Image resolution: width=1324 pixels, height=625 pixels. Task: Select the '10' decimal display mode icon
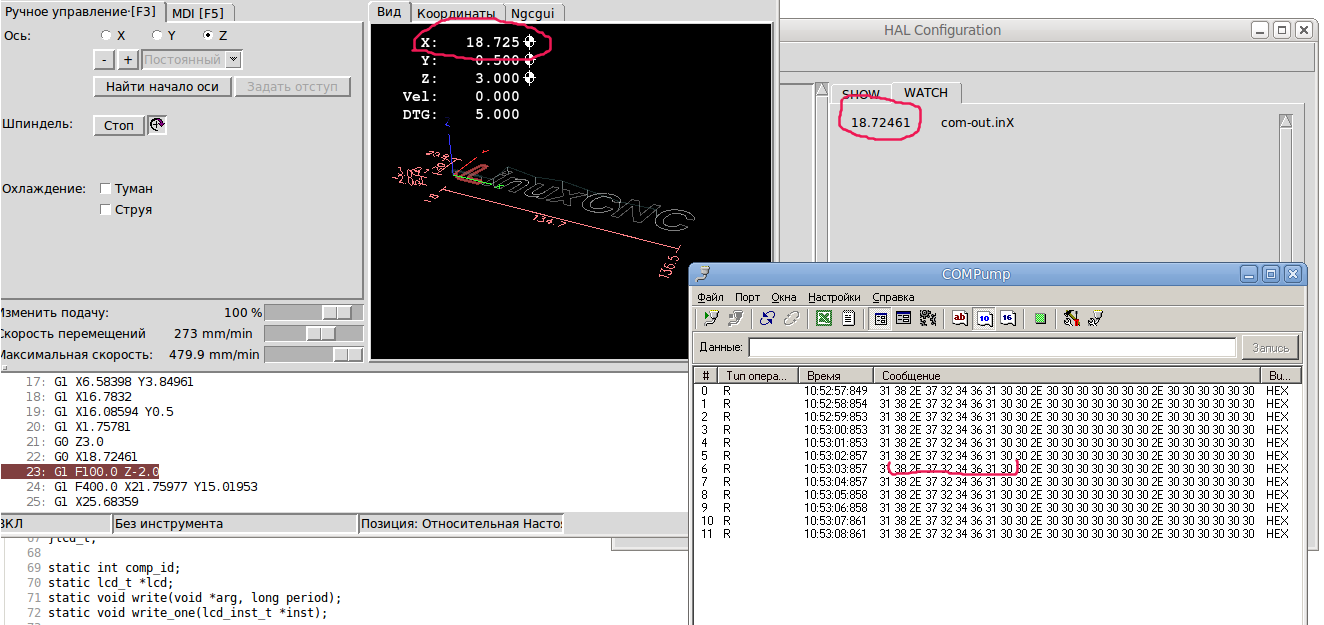pos(984,318)
